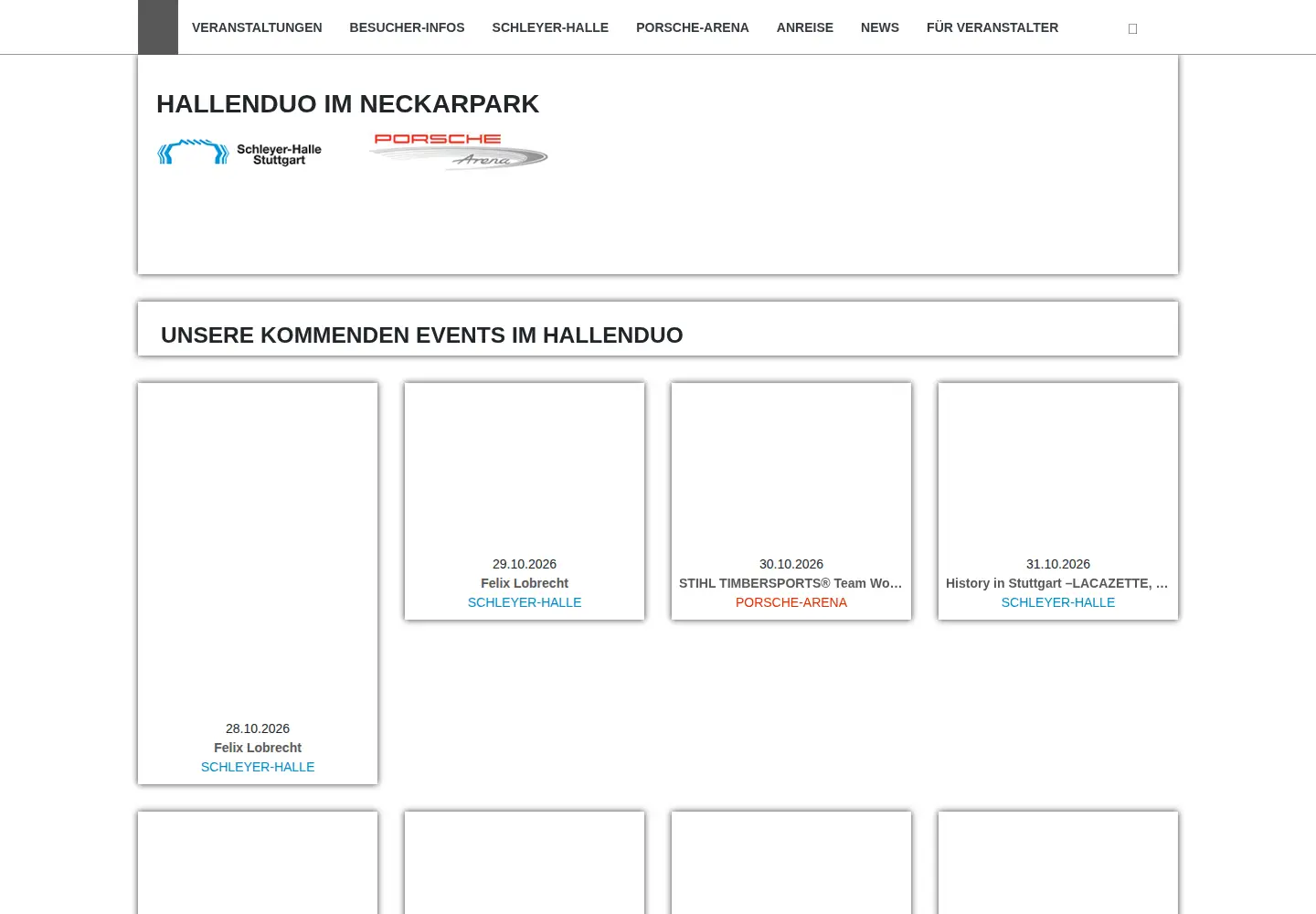Open the Besucher-Infos menu
Screen dimensions: 1316x914
(x=407, y=27)
